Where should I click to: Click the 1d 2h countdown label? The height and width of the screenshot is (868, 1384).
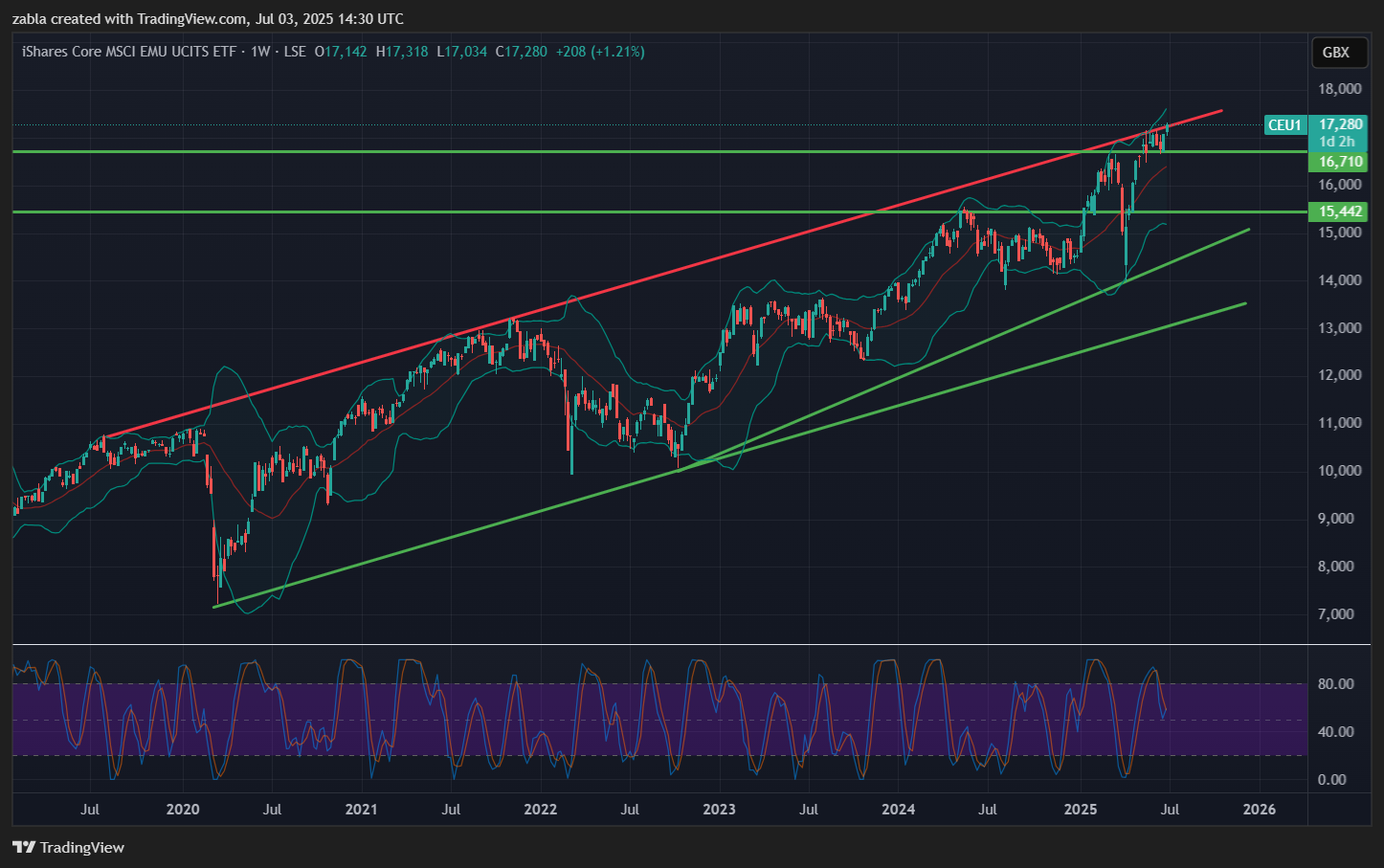(x=1337, y=142)
